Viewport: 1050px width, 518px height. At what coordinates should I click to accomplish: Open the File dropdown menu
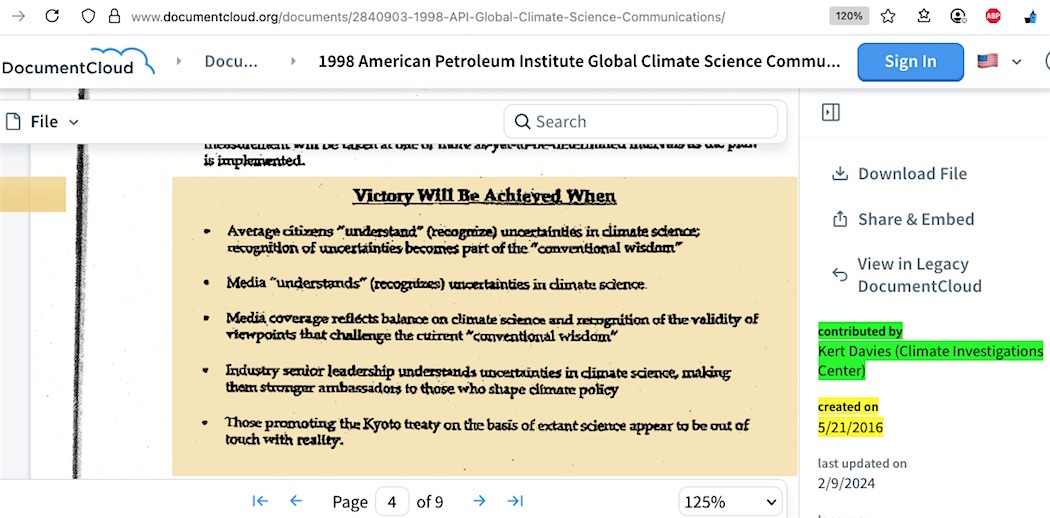point(43,122)
